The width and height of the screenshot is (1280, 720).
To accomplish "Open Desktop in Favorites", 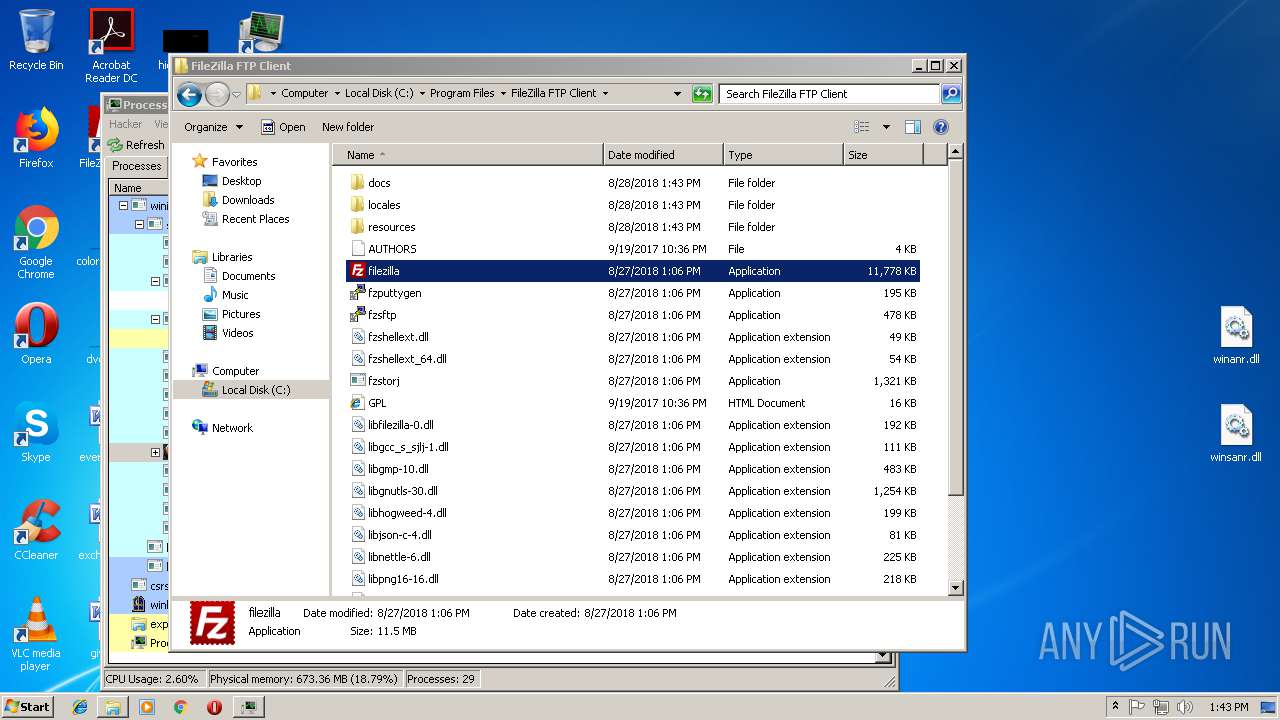I will 231,181.
